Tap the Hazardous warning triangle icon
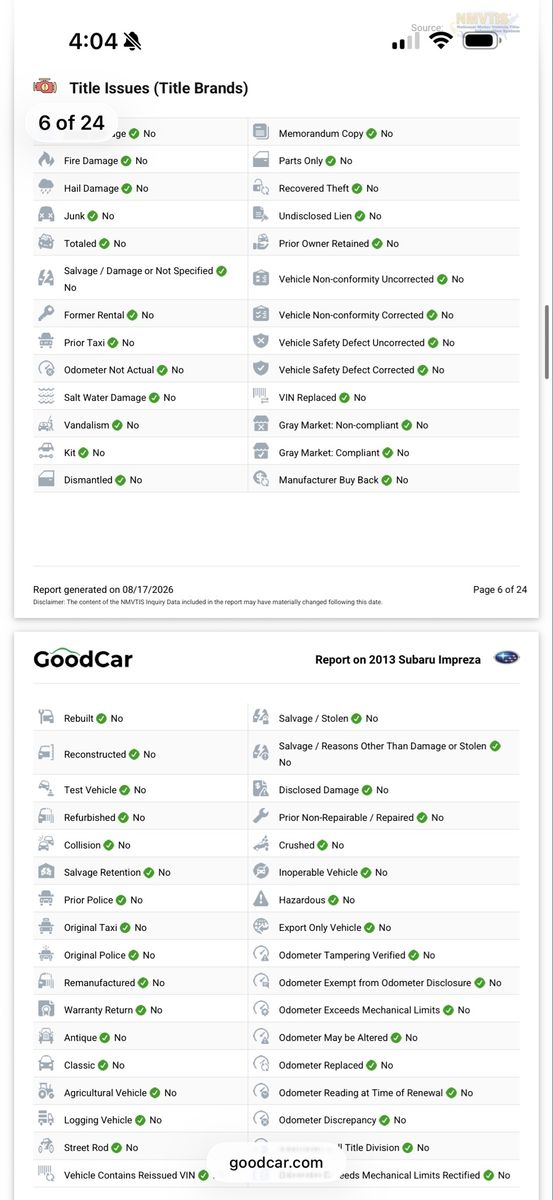 pyautogui.click(x=261, y=900)
